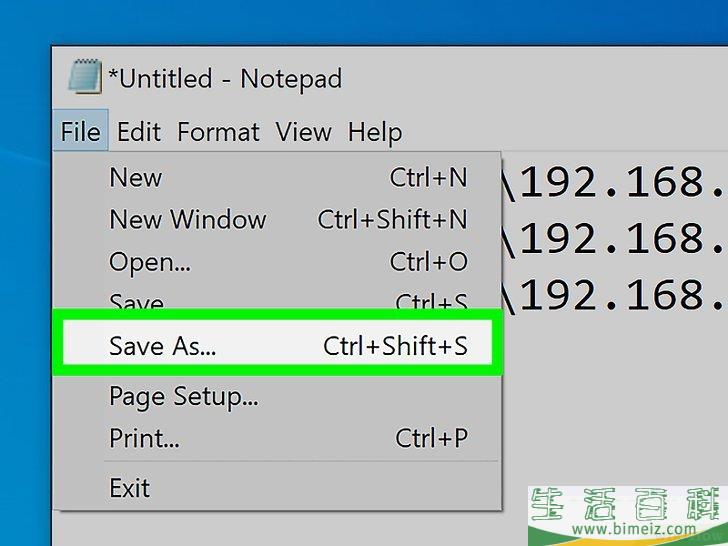Click the Notepad icon in the title bar
Viewport: 728px width, 546px height.
85,77
